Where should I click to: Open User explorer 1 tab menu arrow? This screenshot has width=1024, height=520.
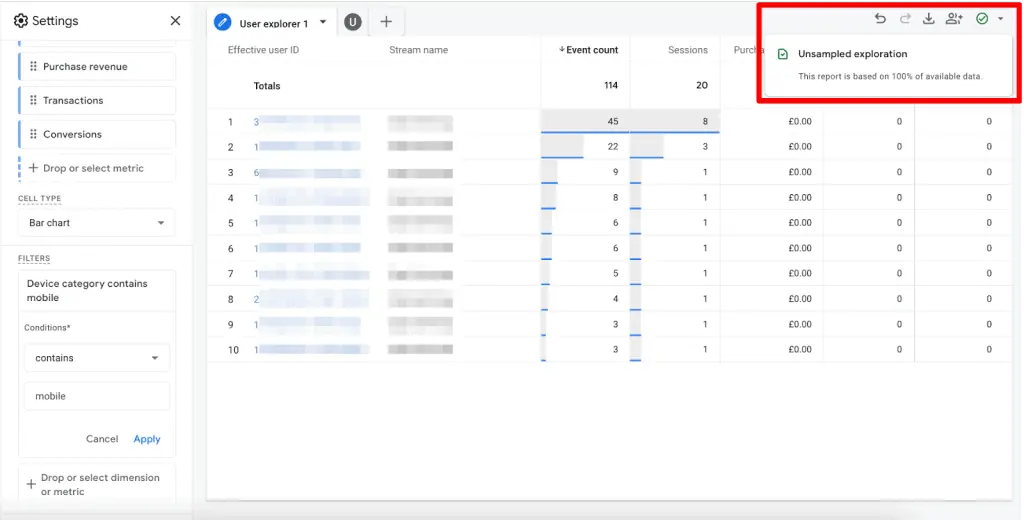pos(323,22)
